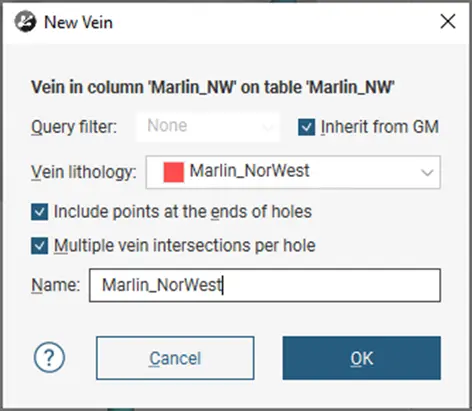472x411 pixels.
Task: Open the Query filter dropdown
Action: 208,127
